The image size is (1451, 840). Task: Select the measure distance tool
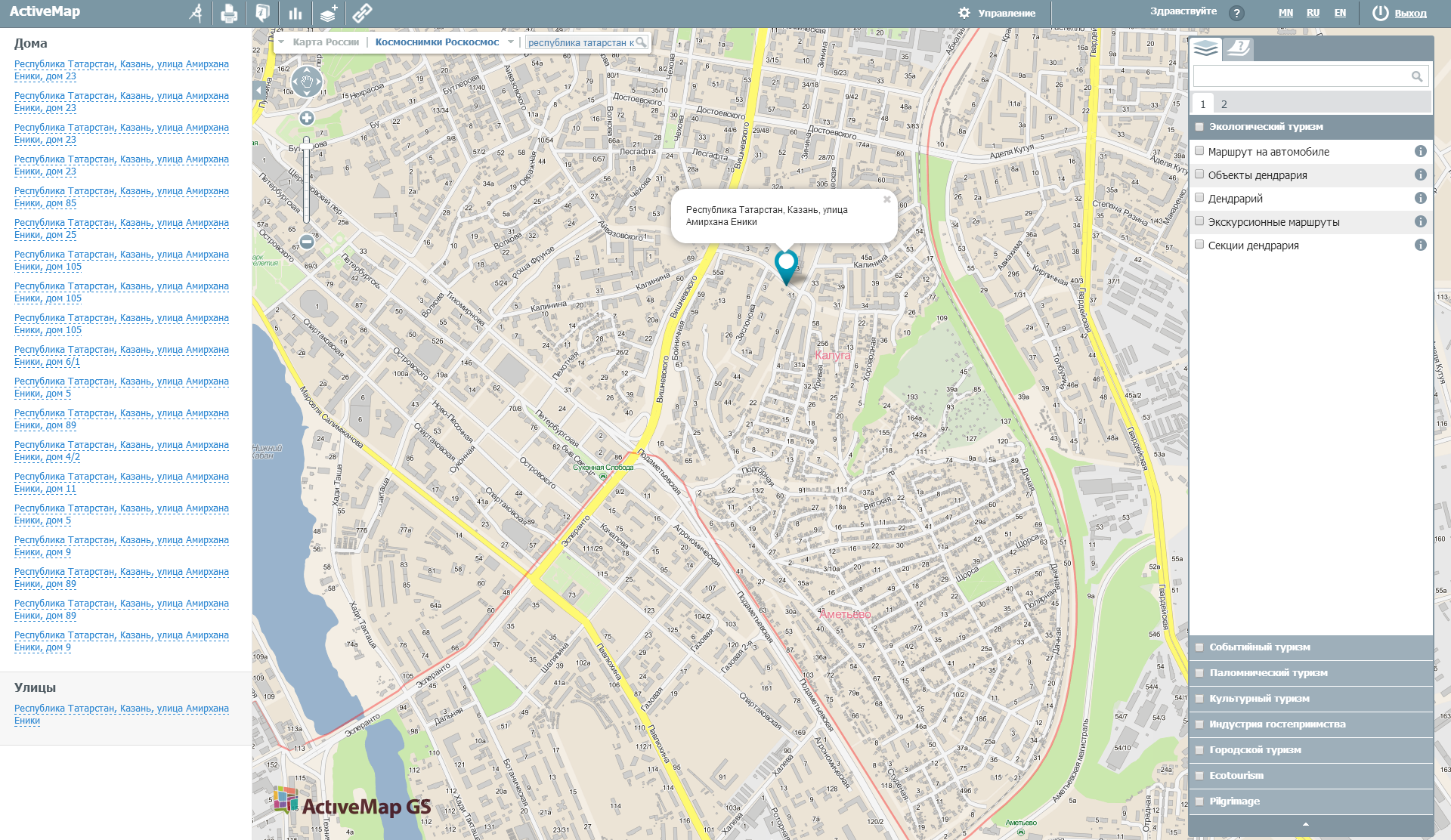pyautogui.click(x=196, y=12)
